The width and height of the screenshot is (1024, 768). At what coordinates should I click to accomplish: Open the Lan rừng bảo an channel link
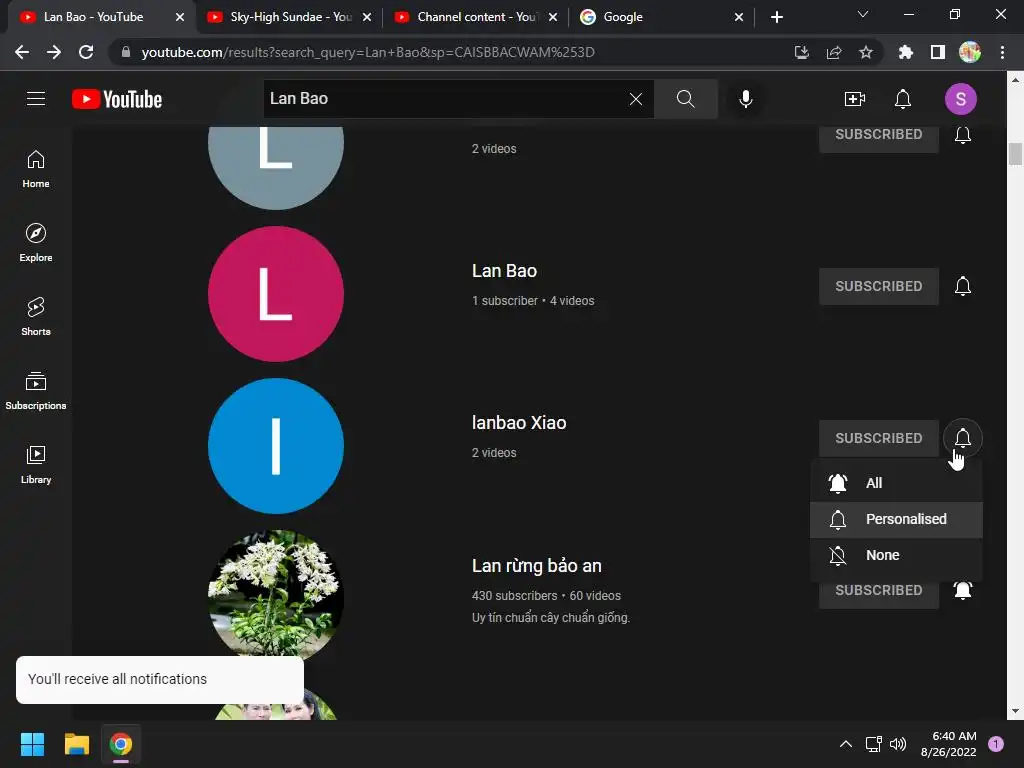537,566
